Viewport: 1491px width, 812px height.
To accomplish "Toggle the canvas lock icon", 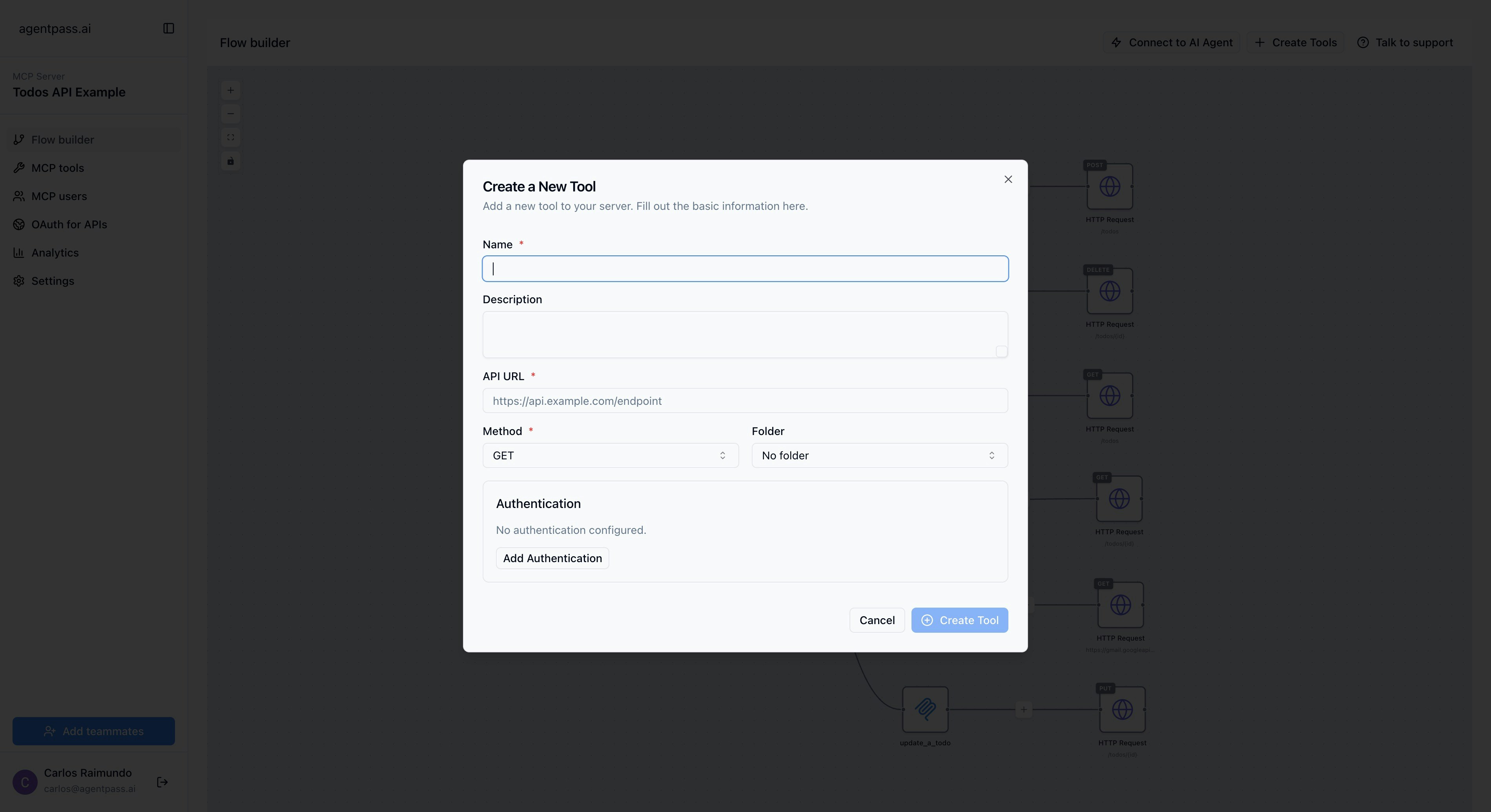I will [230, 162].
